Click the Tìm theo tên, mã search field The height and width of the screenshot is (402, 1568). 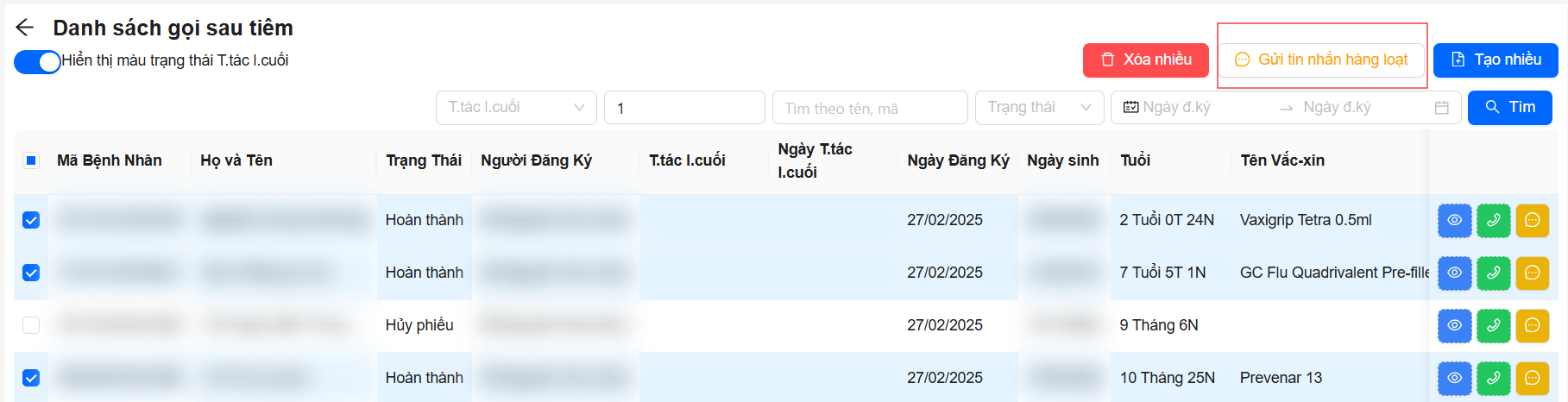click(869, 108)
